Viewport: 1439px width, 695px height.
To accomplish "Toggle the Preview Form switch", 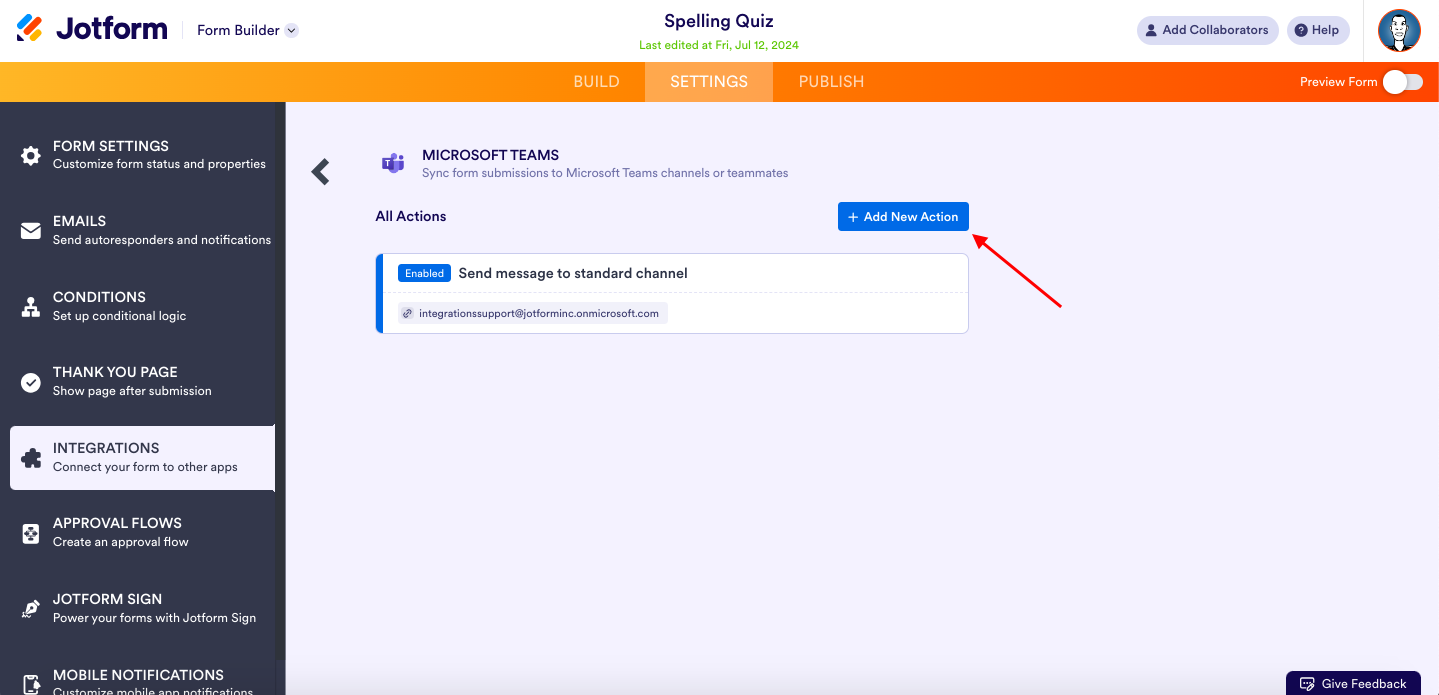I will pos(1403,82).
